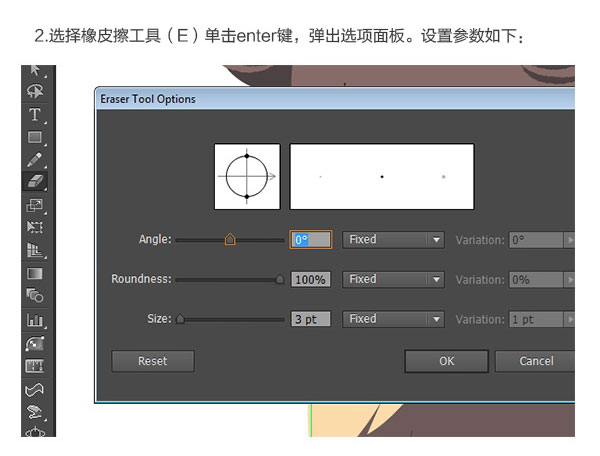Click the wavy flag-shaped tool icon
This screenshot has width=600, height=456.
[35, 390]
